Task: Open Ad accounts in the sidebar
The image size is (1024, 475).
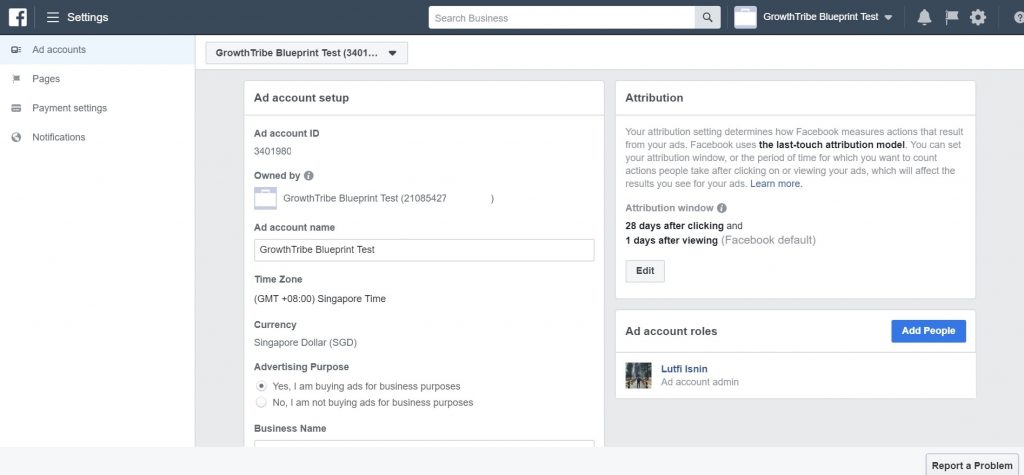Action: [x=97, y=50]
